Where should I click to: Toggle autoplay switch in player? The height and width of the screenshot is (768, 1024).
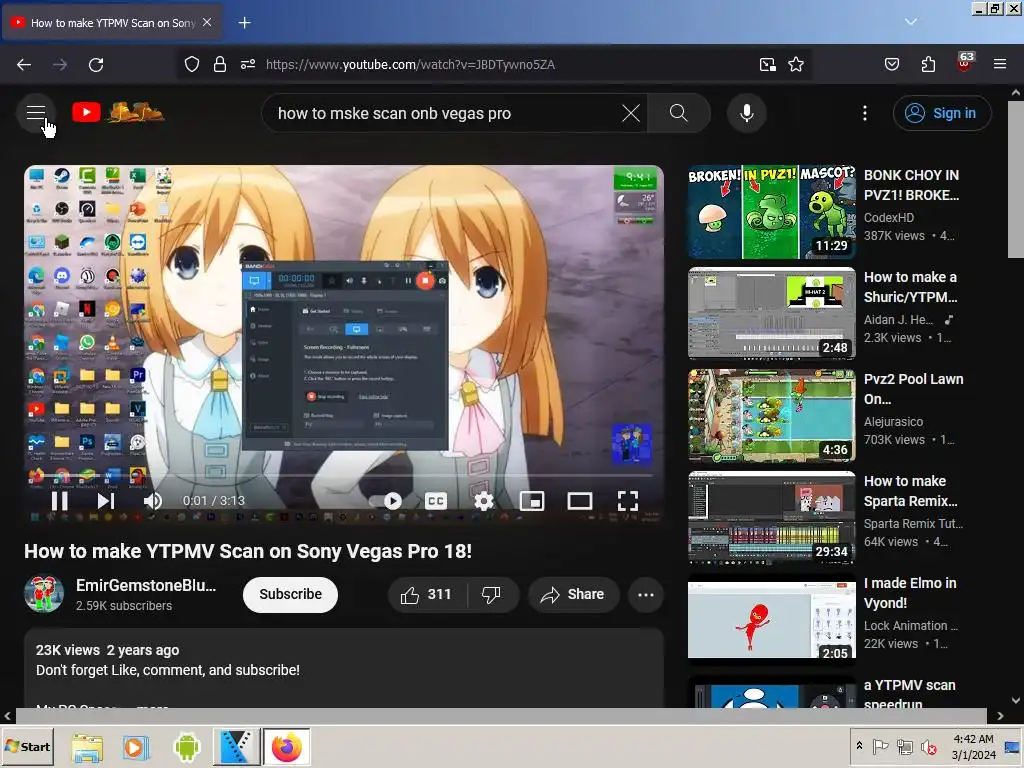point(386,501)
